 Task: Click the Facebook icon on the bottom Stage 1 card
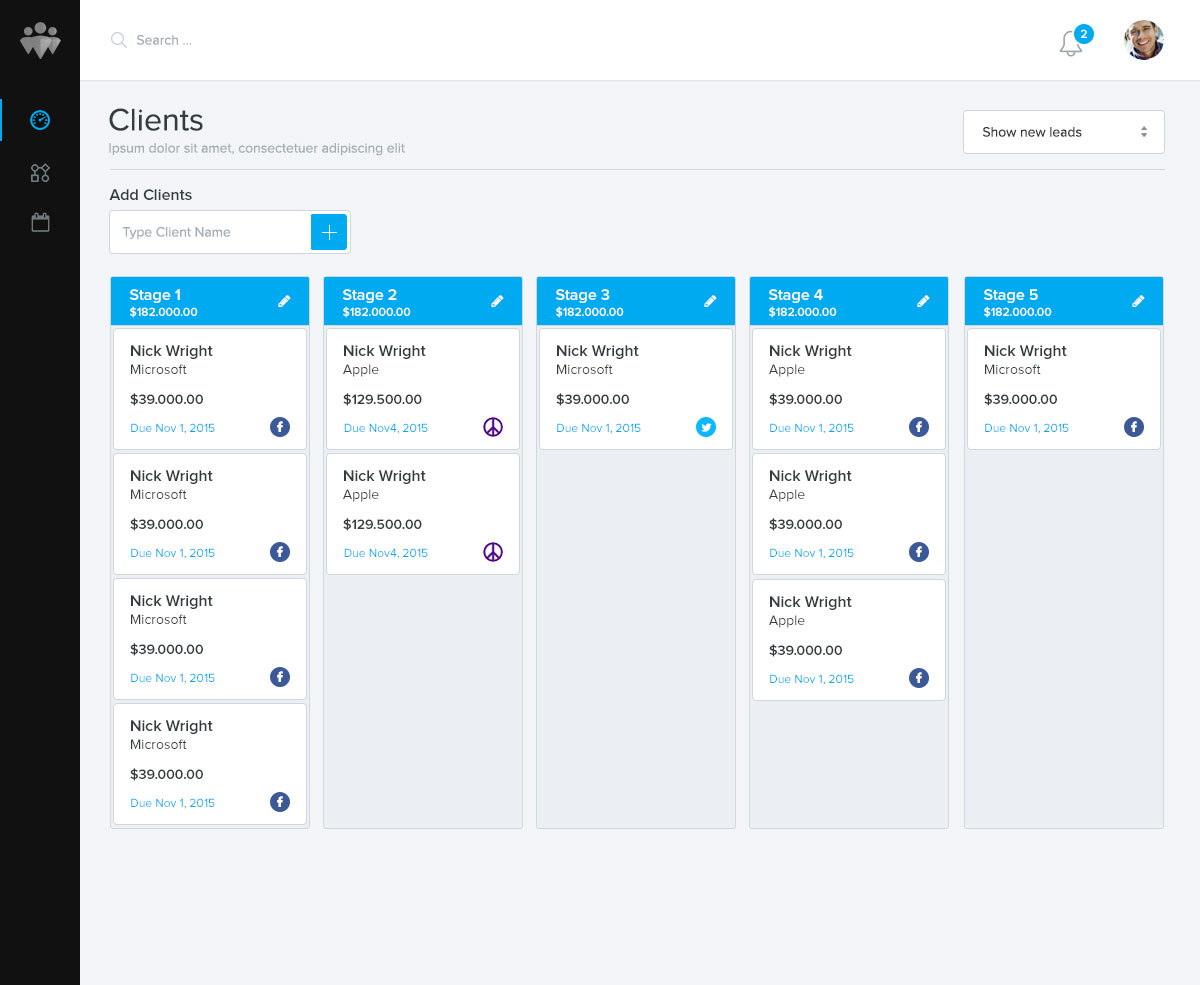(x=280, y=802)
